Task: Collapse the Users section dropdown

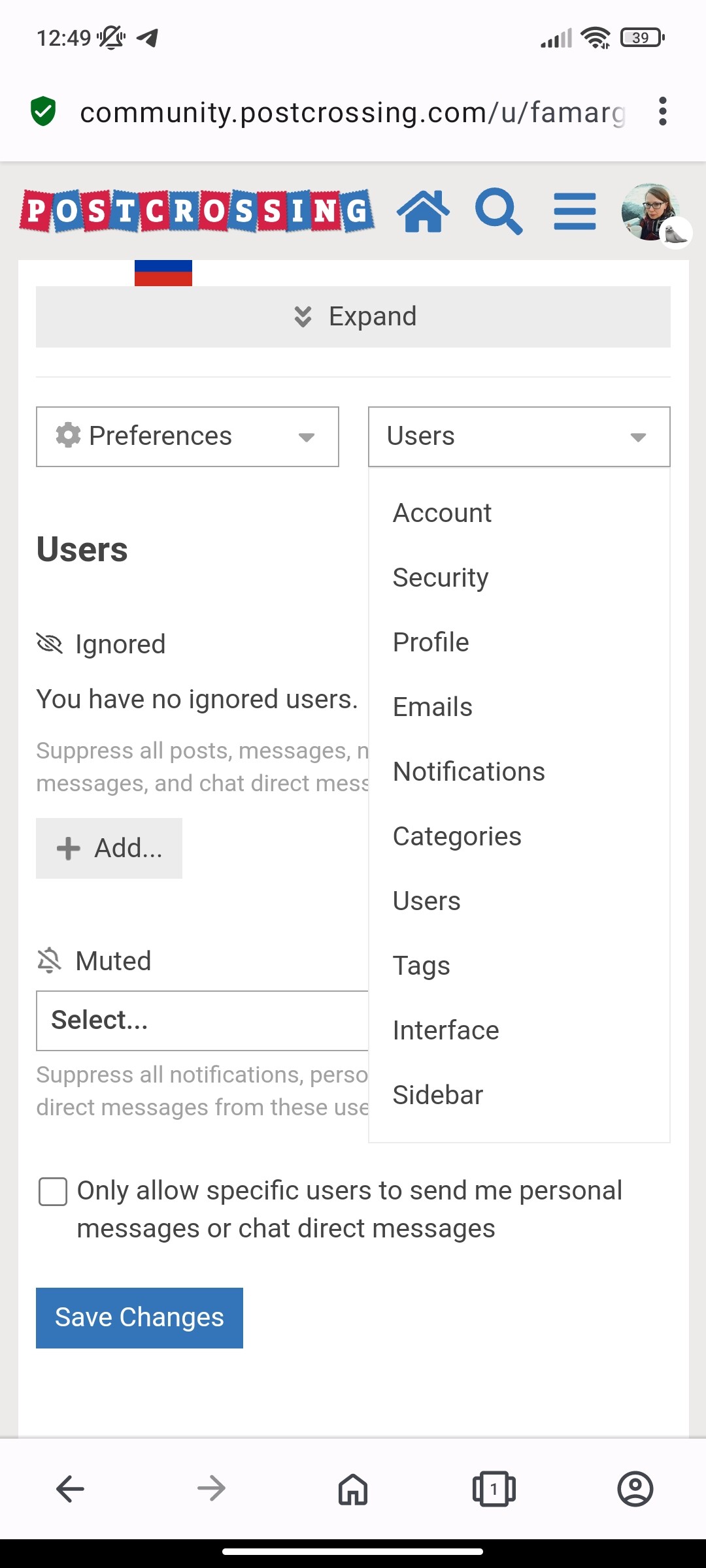Action: point(519,436)
